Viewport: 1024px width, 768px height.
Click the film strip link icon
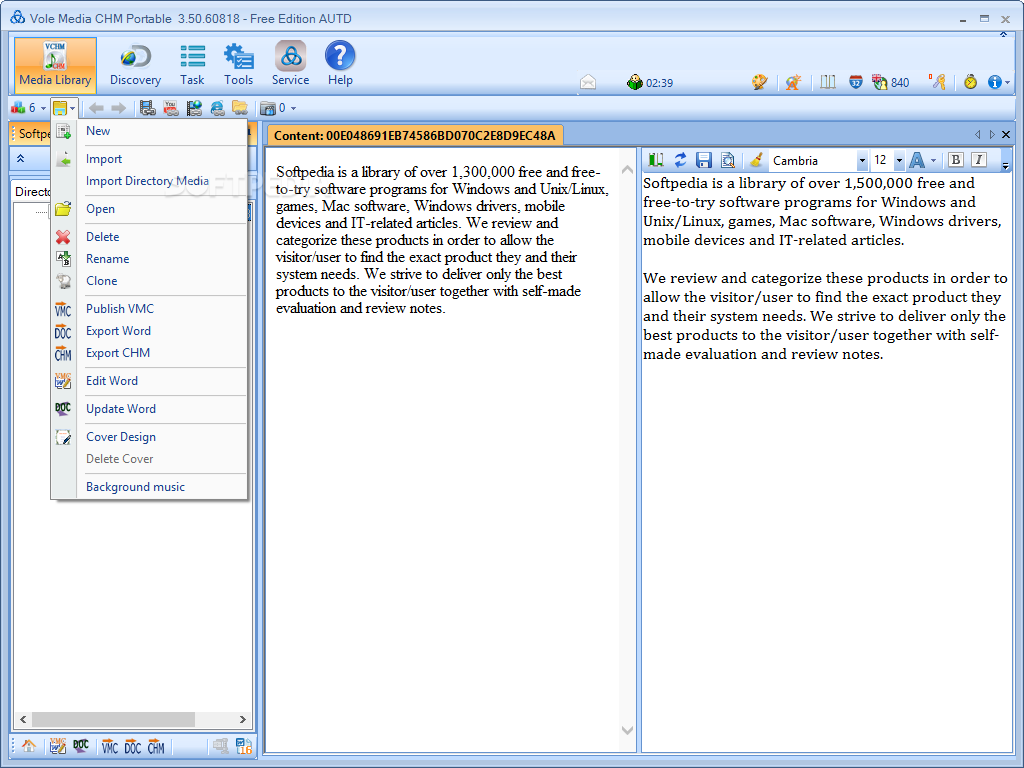click(148, 108)
